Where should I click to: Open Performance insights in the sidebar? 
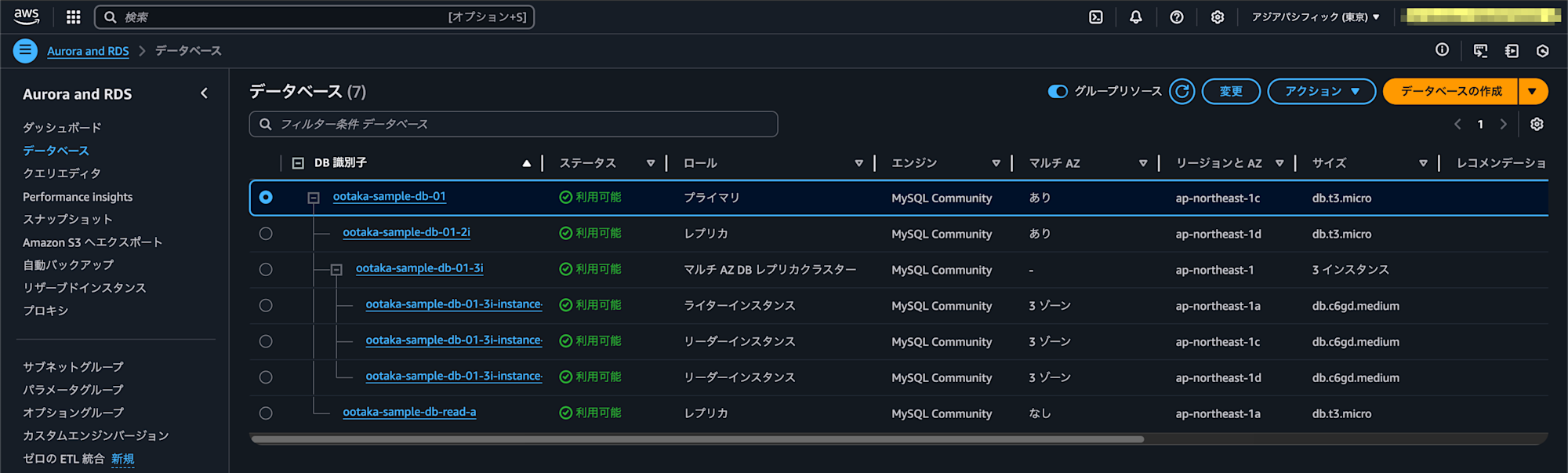click(x=78, y=196)
